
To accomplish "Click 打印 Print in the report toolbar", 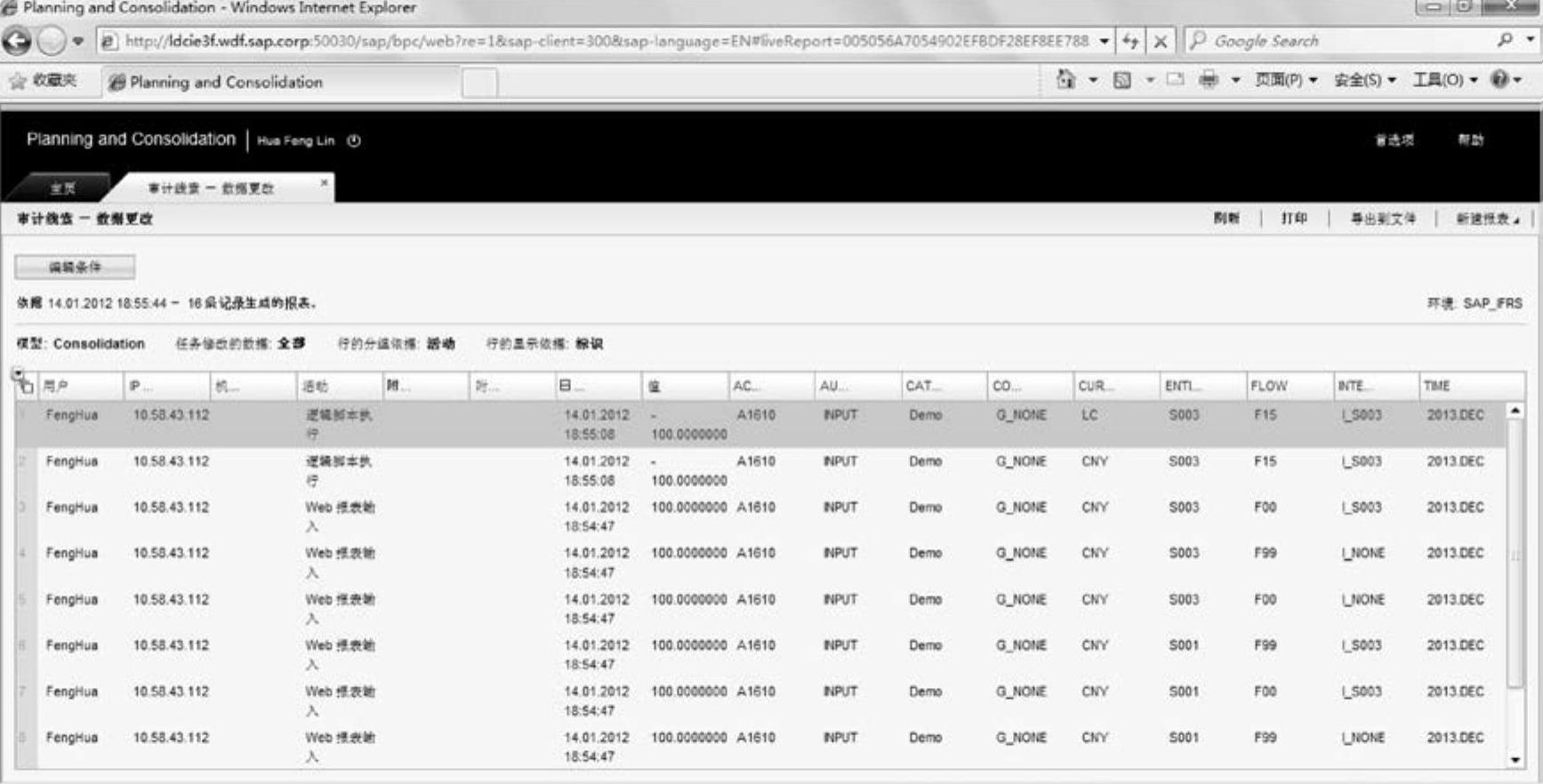I will [1294, 219].
